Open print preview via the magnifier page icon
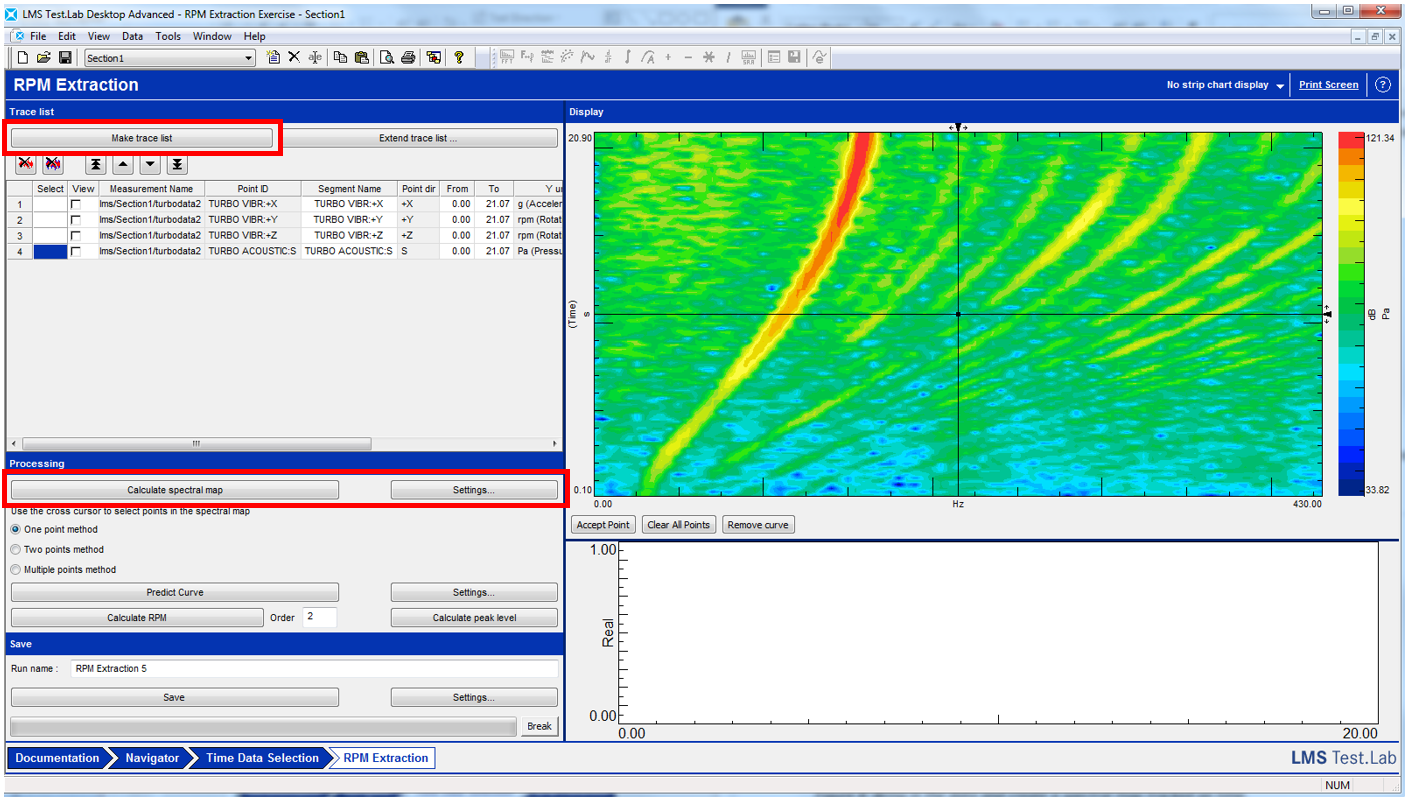The image size is (1409, 801). [387, 58]
